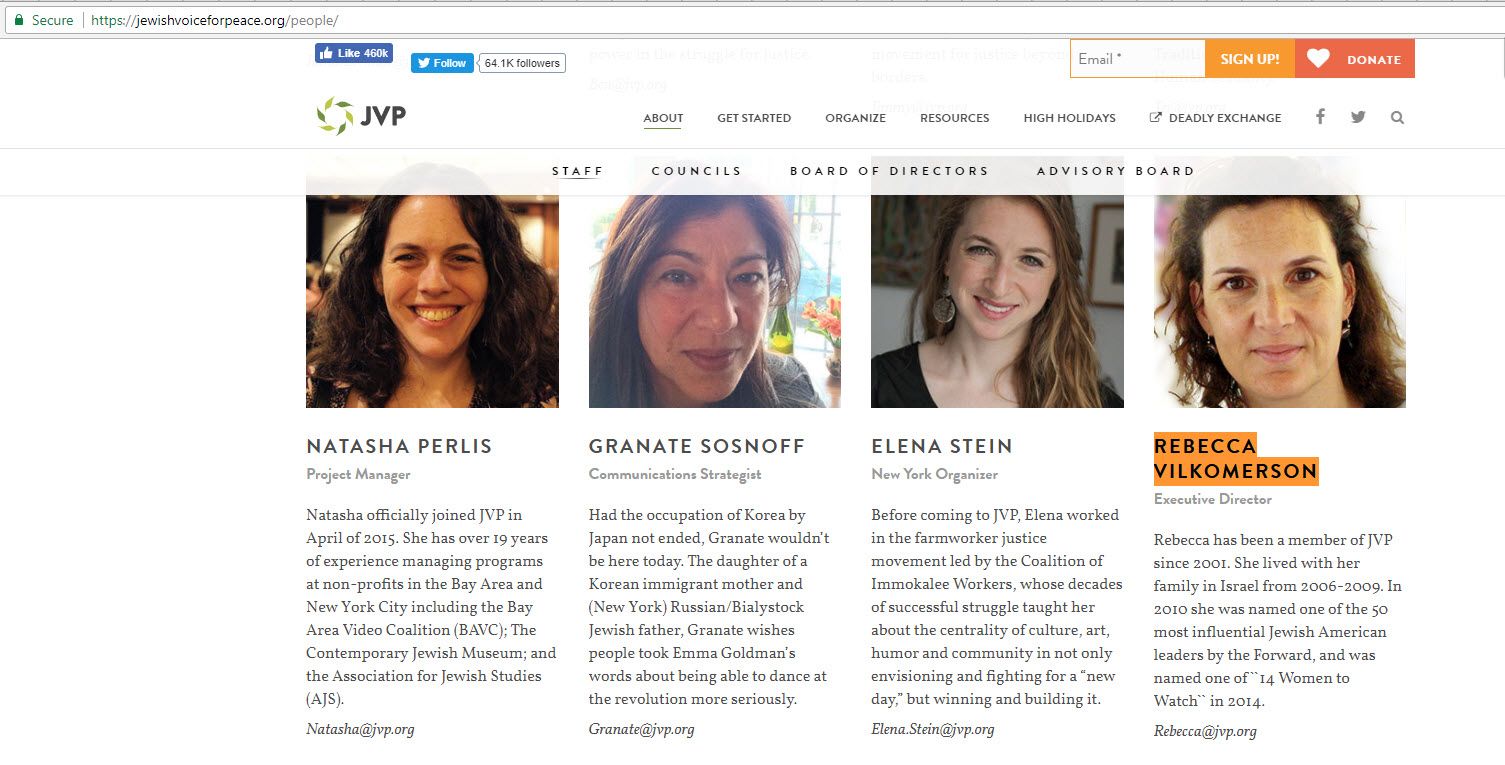This screenshot has width=1505, height=765.
Task: Select the Organize menu item
Action: tap(855, 118)
